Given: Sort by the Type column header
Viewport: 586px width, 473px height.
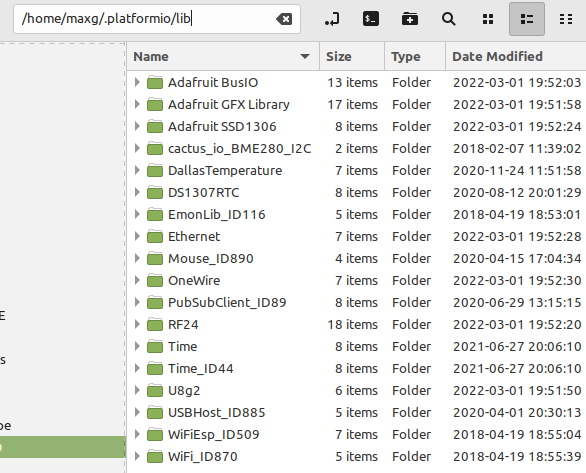Looking at the screenshot, I should coord(415,56).
